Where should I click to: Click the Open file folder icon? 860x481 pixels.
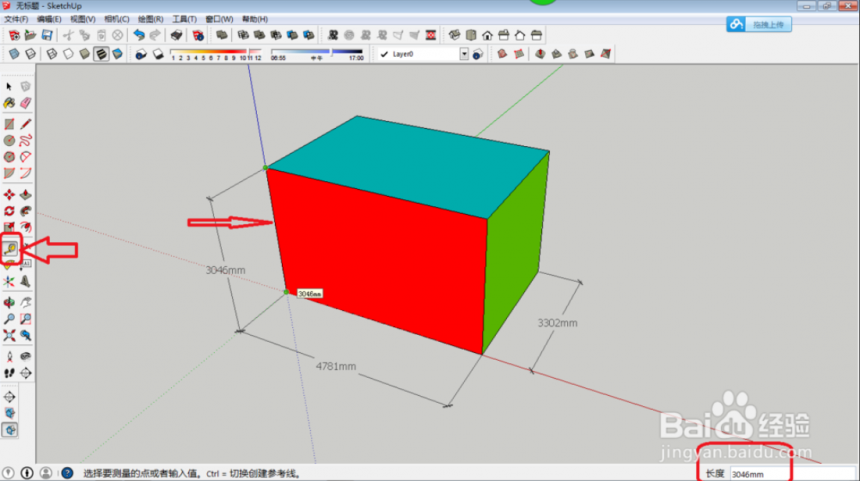pyautogui.click(x=31, y=36)
